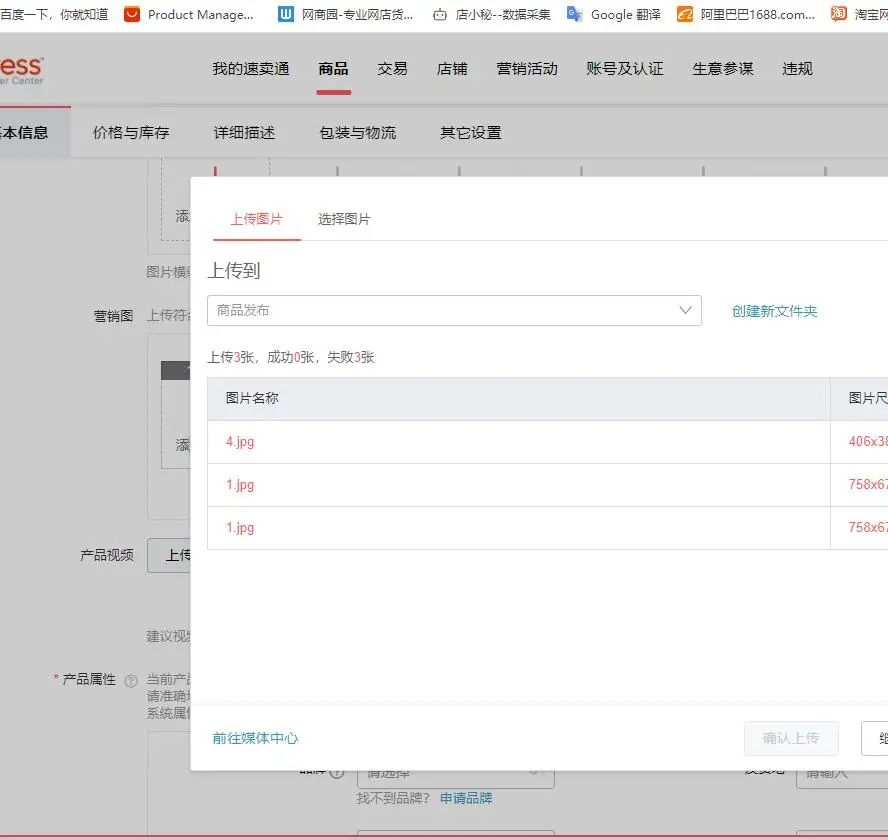Select the 上传图片 tab

point(256,219)
